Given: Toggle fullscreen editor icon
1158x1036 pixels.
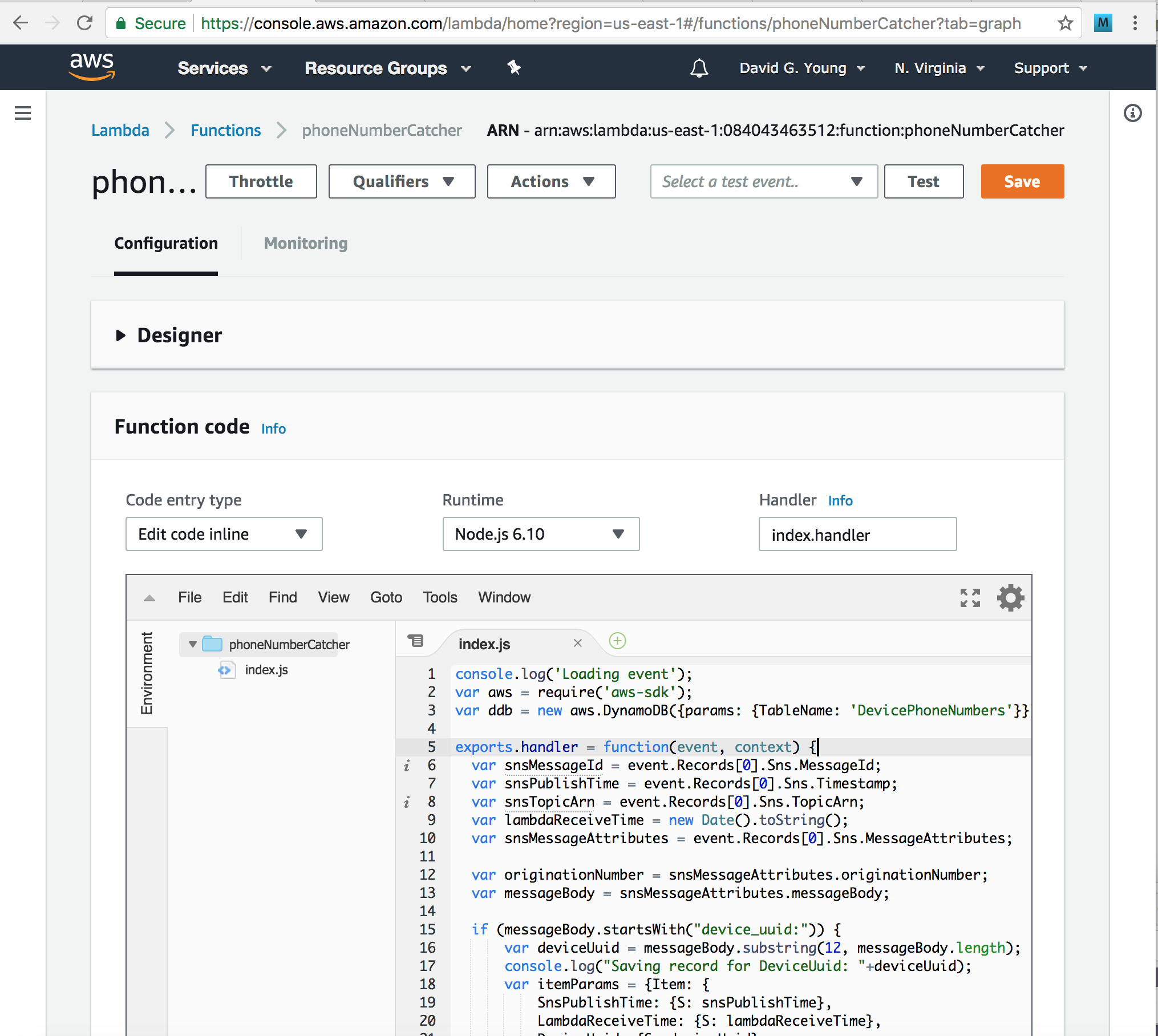Looking at the screenshot, I should (x=970, y=598).
